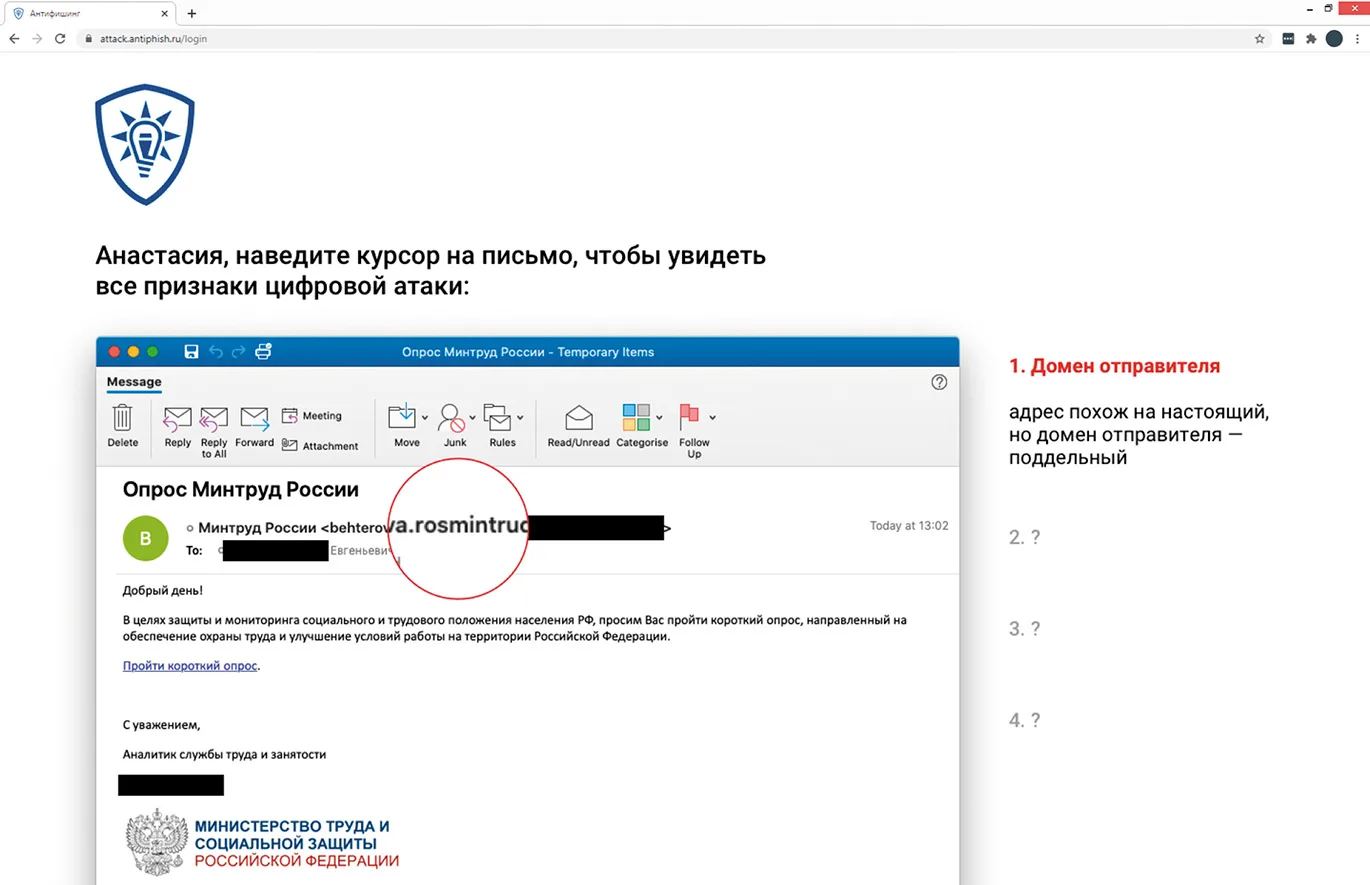Image resolution: width=1370 pixels, height=885 pixels.
Task: Click the Categorise colored squares icon
Action: pyautogui.click(x=637, y=417)
